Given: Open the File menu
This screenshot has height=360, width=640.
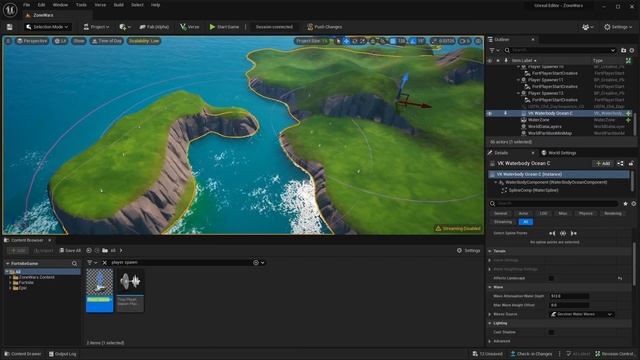Looking at the screenshot, I should (x=27, y=5).
